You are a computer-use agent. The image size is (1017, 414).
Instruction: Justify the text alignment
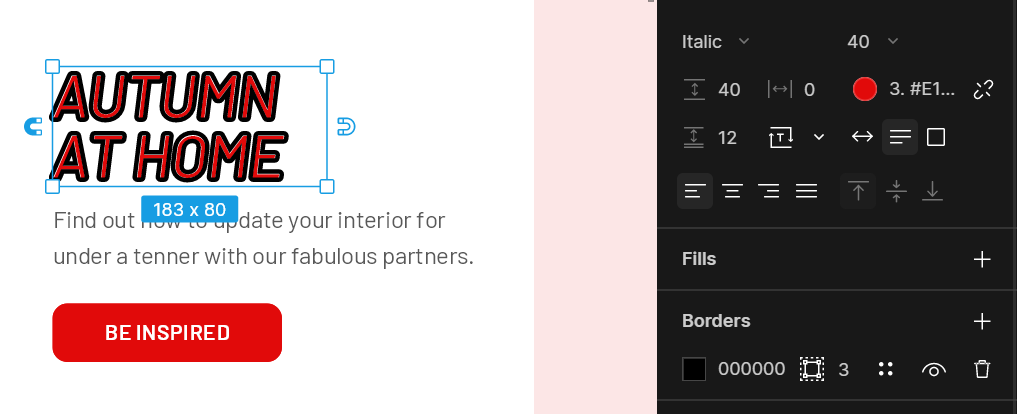point(806,191)
